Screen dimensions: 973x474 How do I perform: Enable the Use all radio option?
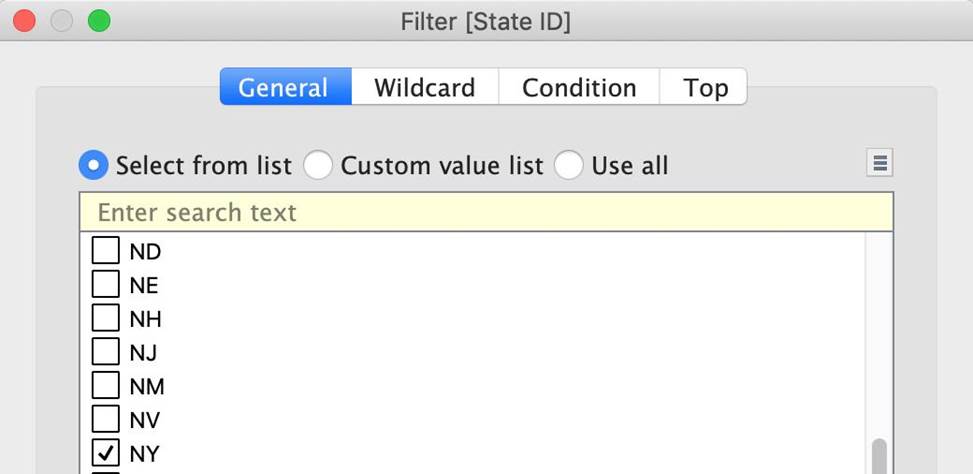pos(568,165)
